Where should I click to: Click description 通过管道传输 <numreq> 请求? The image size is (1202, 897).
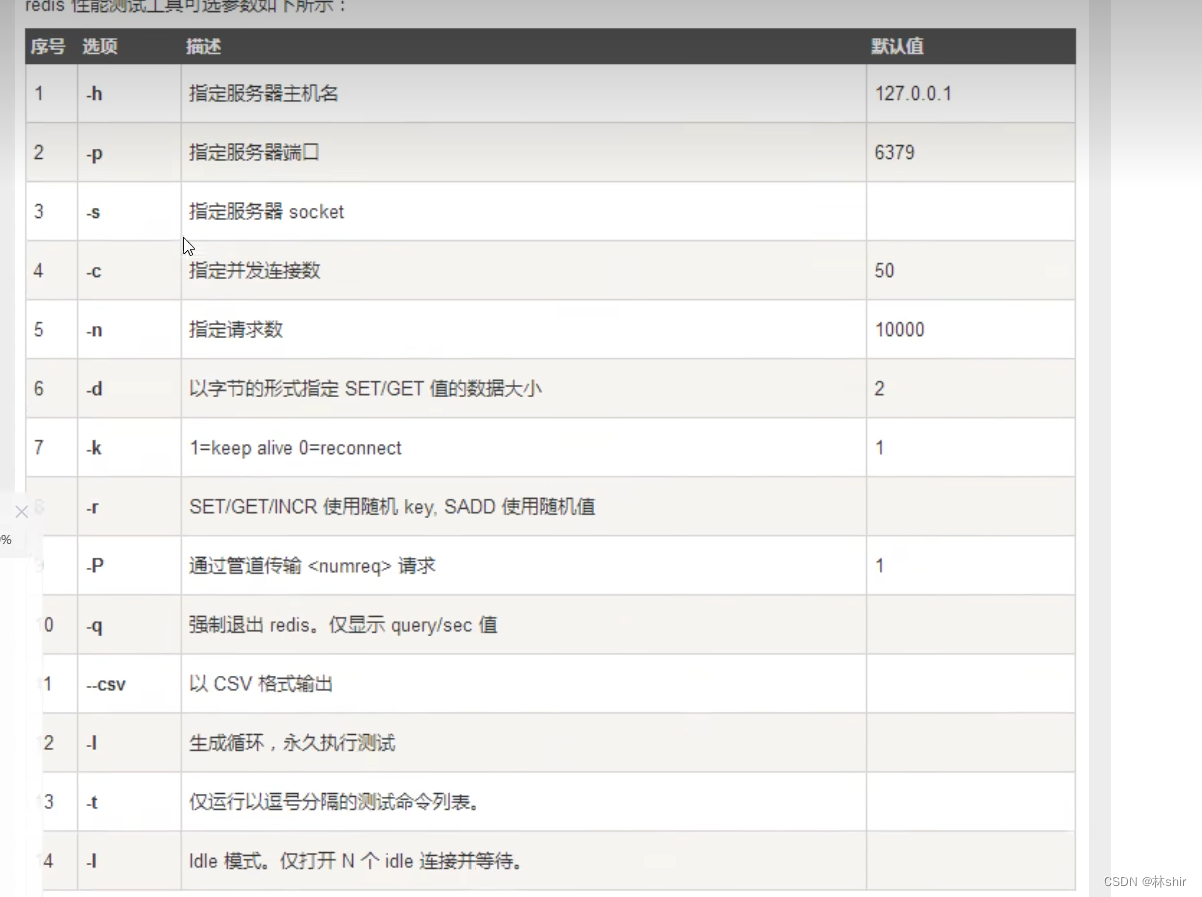tap(312, 566)
